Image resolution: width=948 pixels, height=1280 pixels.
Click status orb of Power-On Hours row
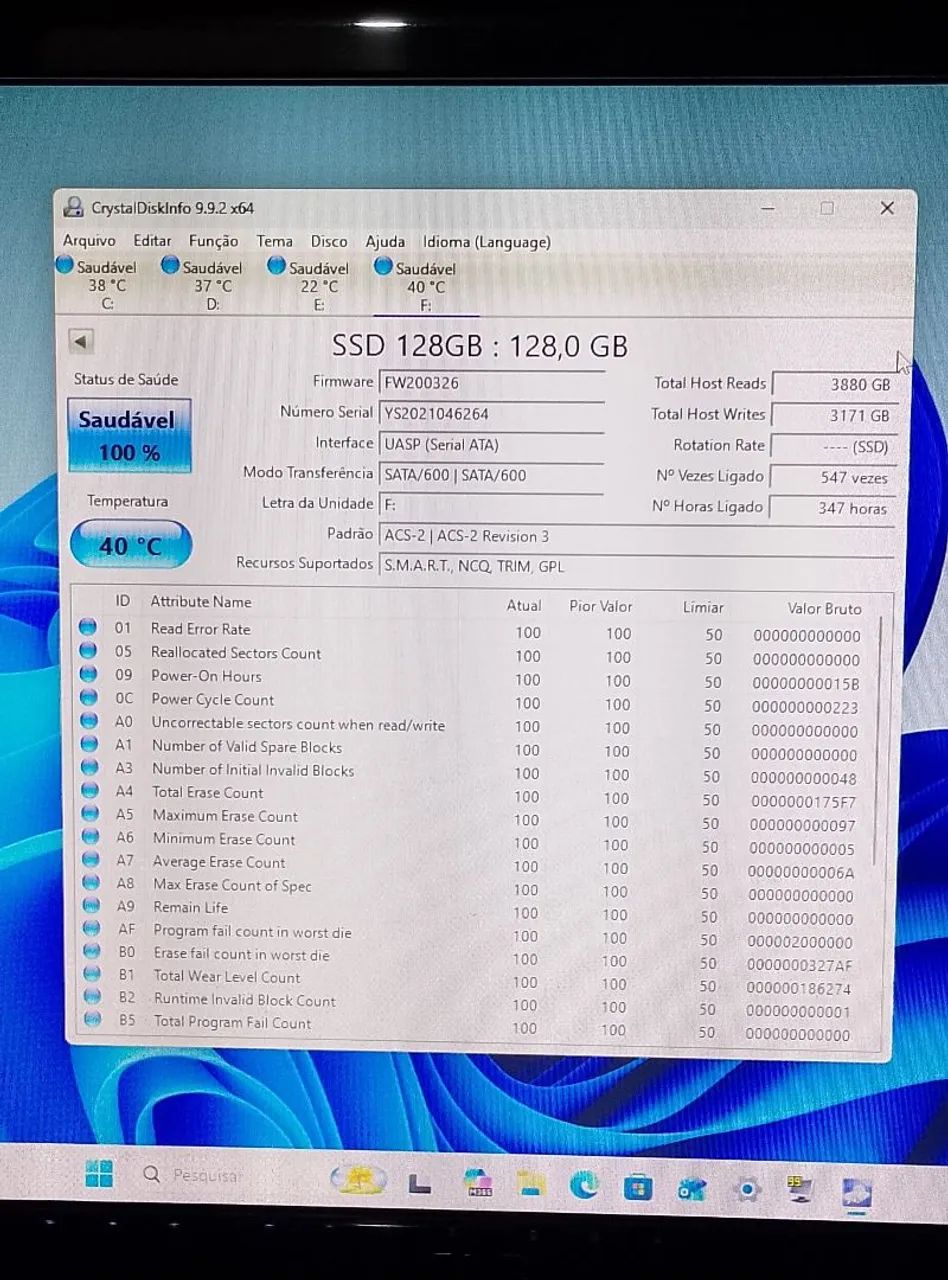[88, 674]
